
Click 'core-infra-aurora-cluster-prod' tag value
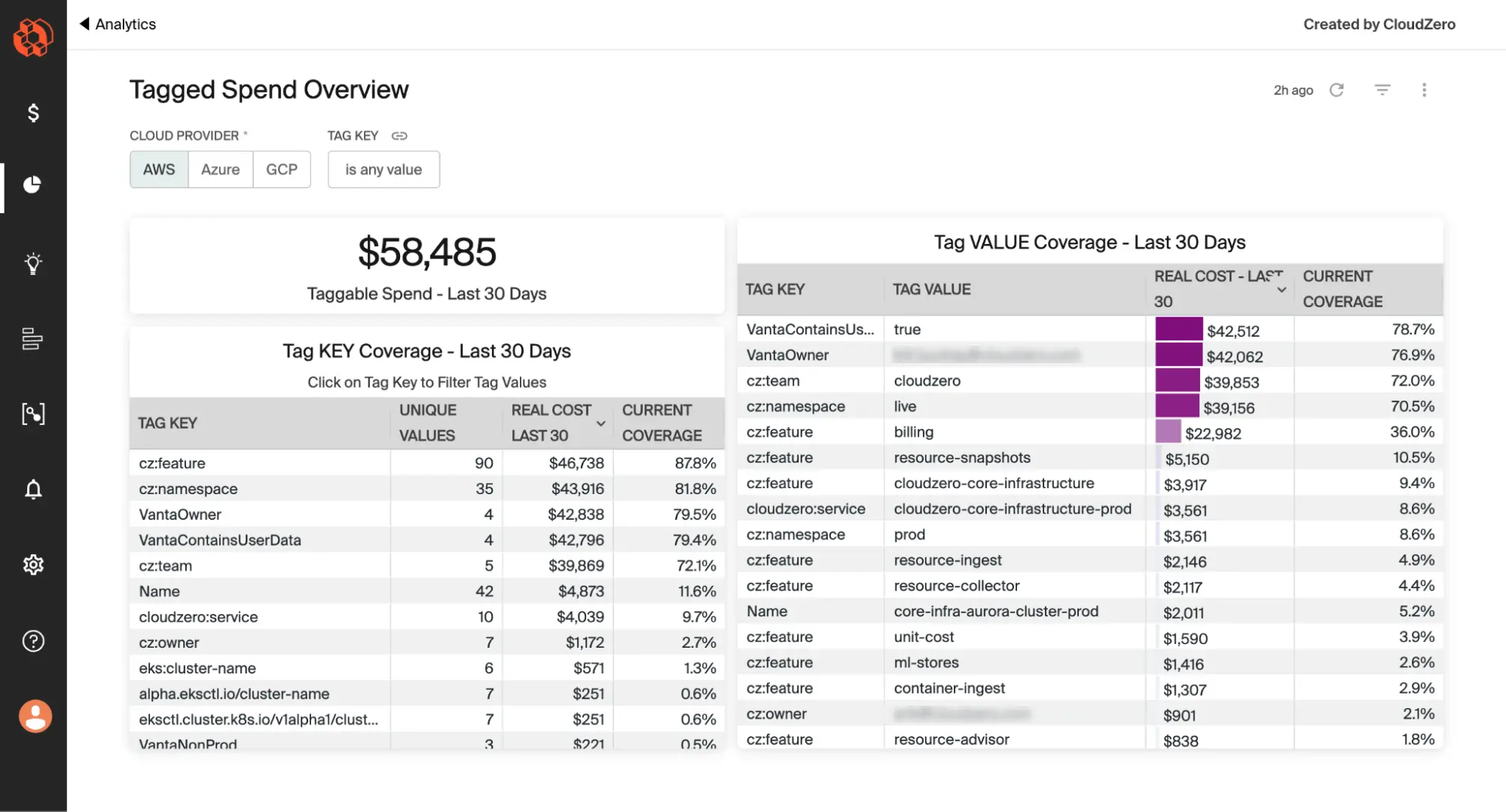point(996,611)
